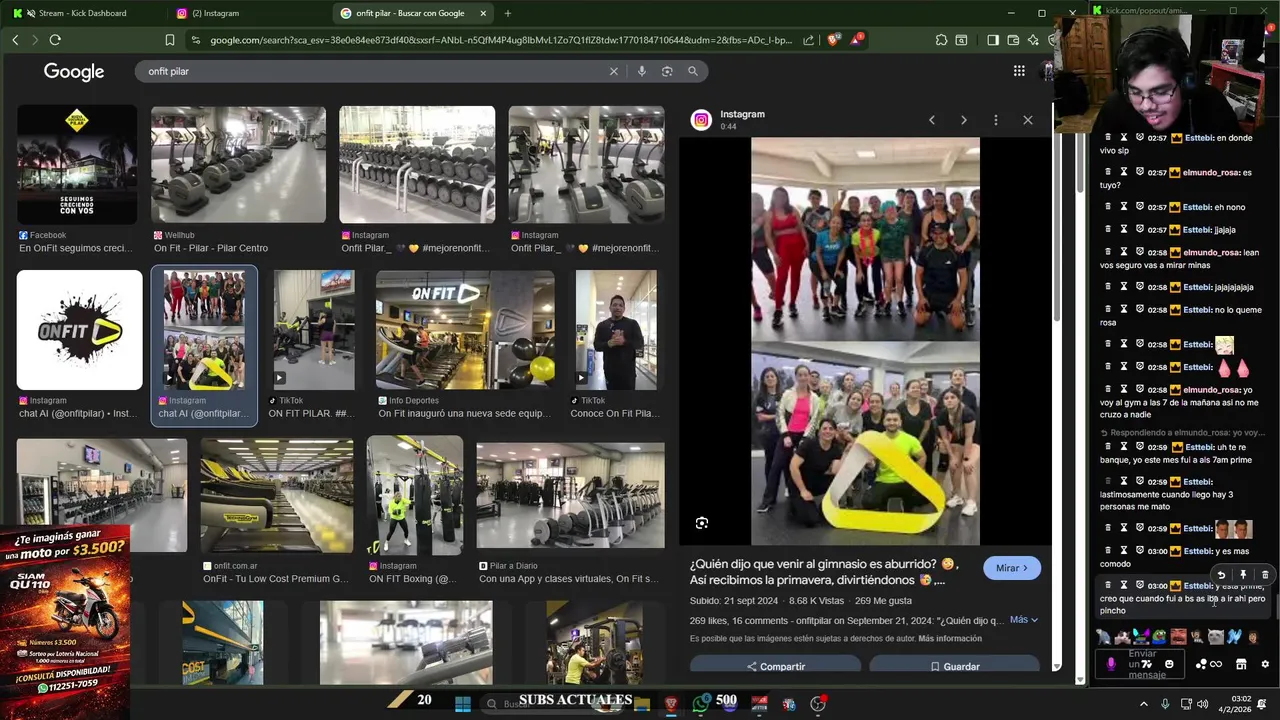
Task: Click the chat microphone icon
Action: [1111, 664]
